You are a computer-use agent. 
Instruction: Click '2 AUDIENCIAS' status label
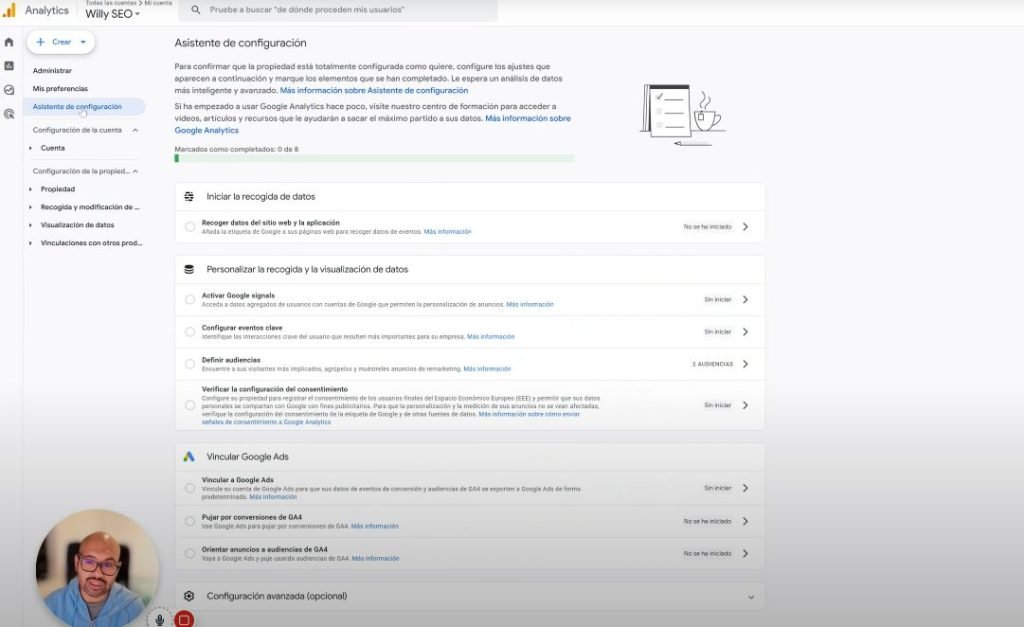pos(712,364)
